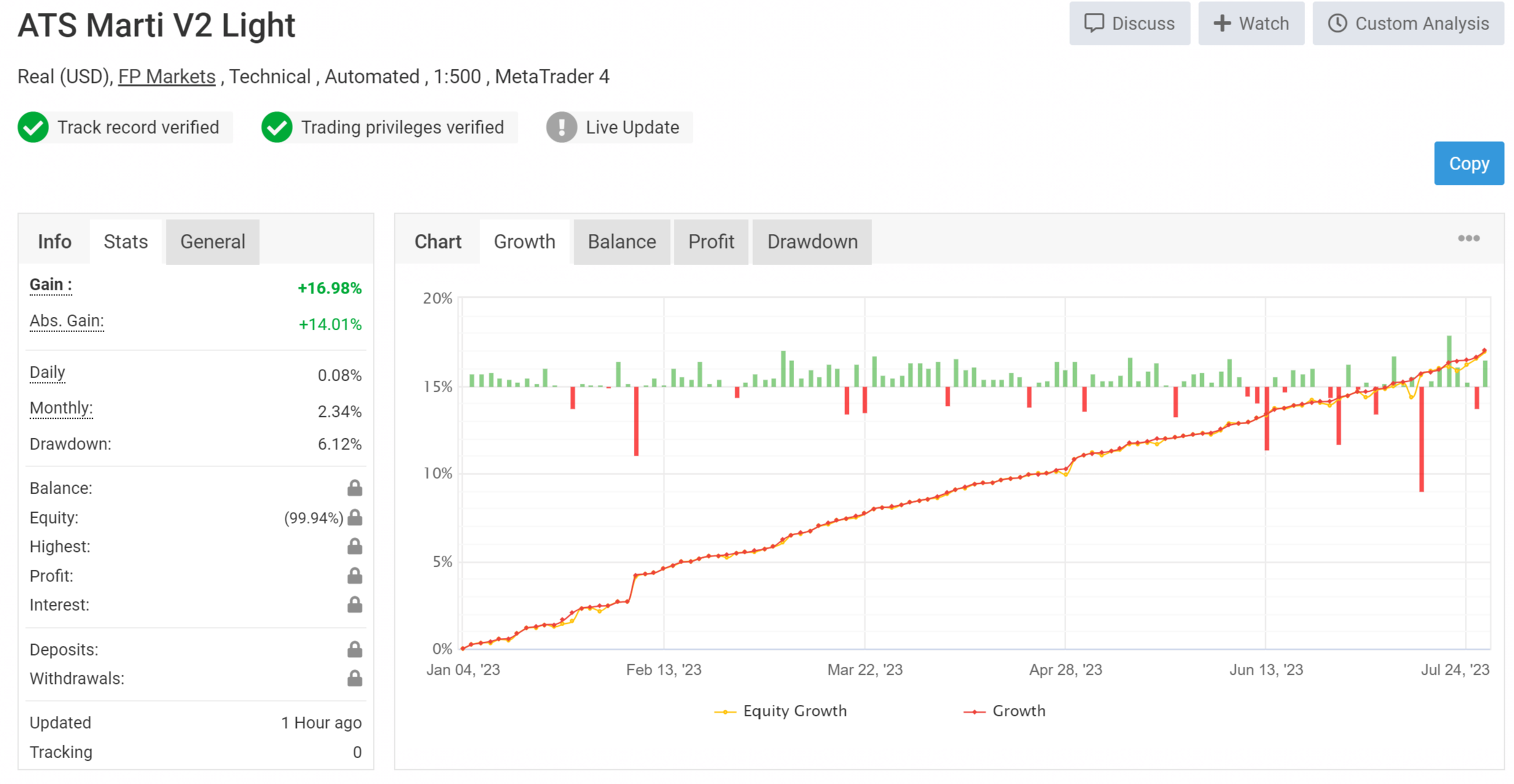This screenshot has height=784, width=1514.
Task: Switch to the General tab
Action: pos(213,242)
